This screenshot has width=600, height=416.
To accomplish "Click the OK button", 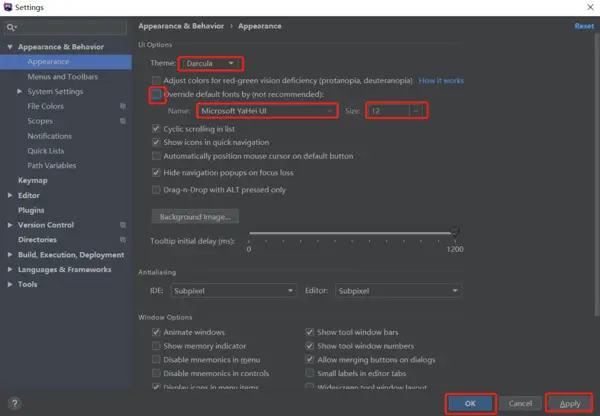I will tap(471, 403).
